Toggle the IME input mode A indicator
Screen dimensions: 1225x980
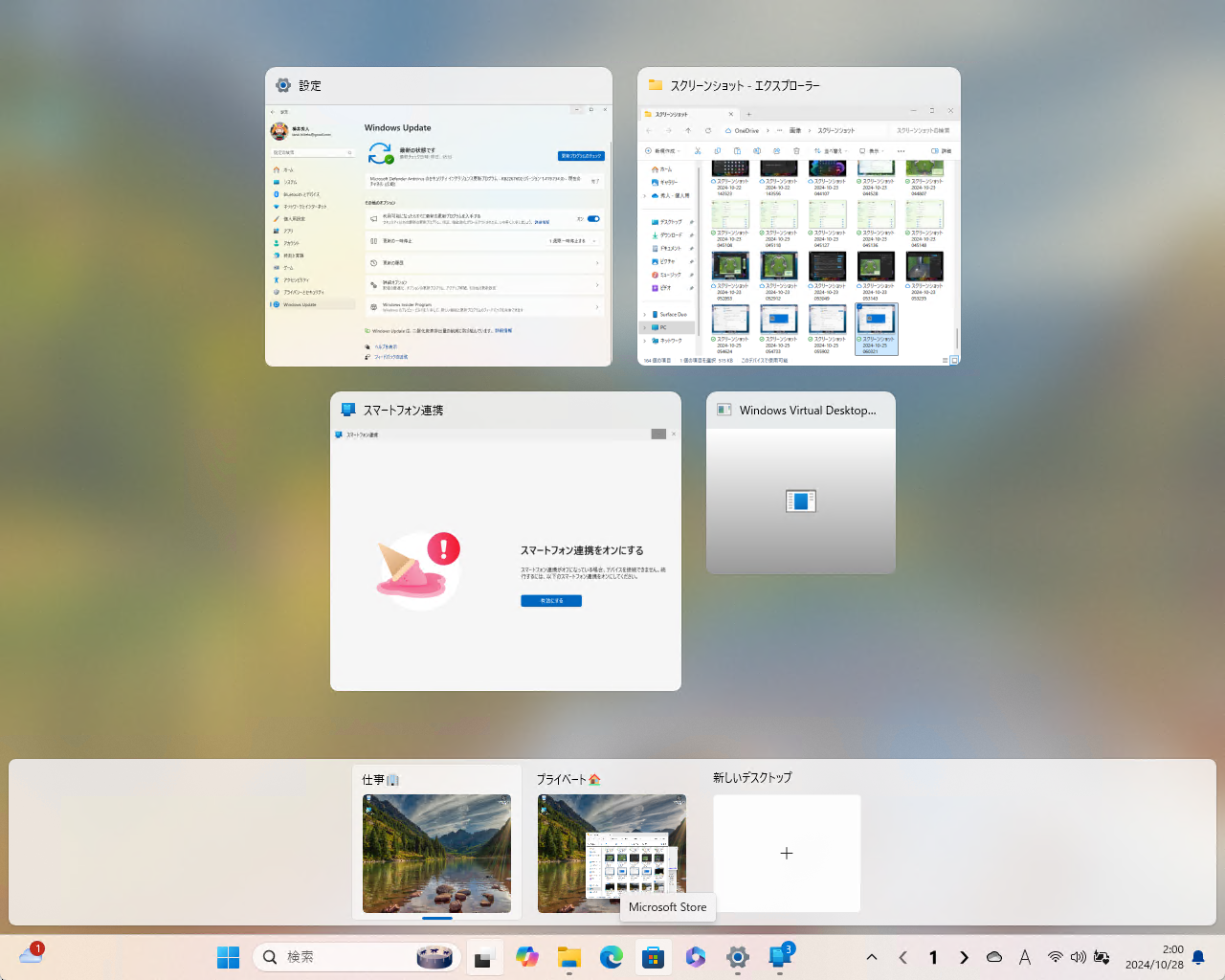pyautogui.click(x=1025, y=957)
